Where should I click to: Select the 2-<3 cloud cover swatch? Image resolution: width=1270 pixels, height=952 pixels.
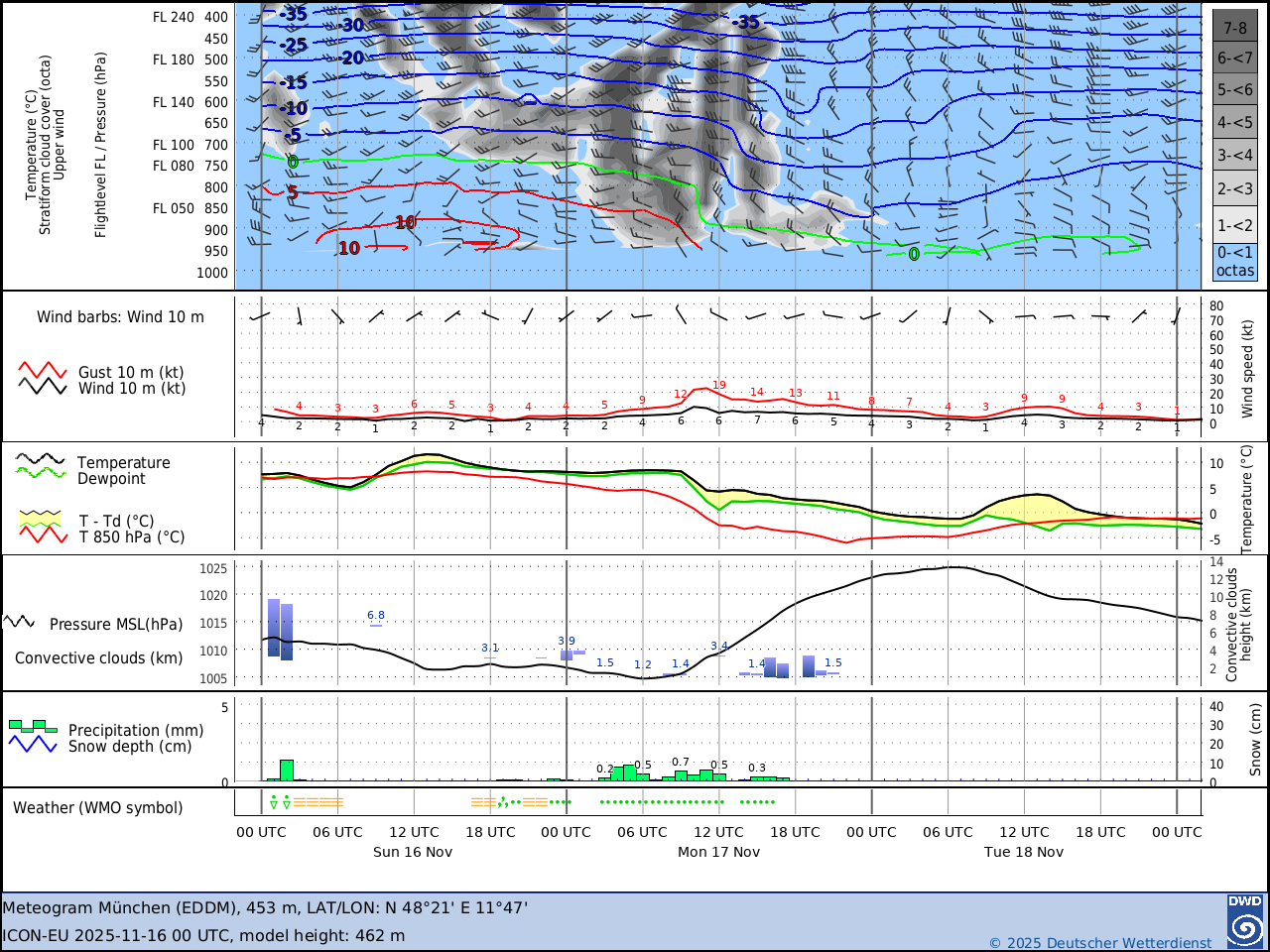coord(1235,188)
